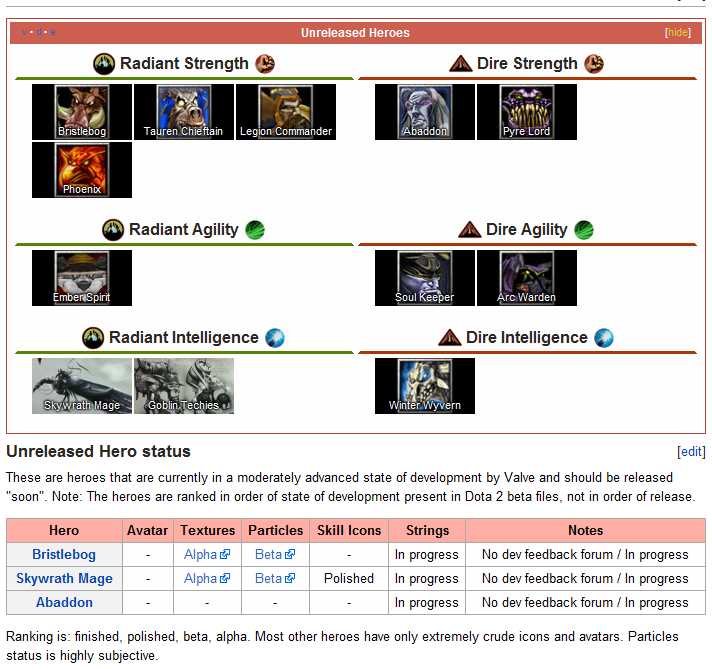Click the Phoenix hero icon

pyautogui.click(x=82, y=169)
